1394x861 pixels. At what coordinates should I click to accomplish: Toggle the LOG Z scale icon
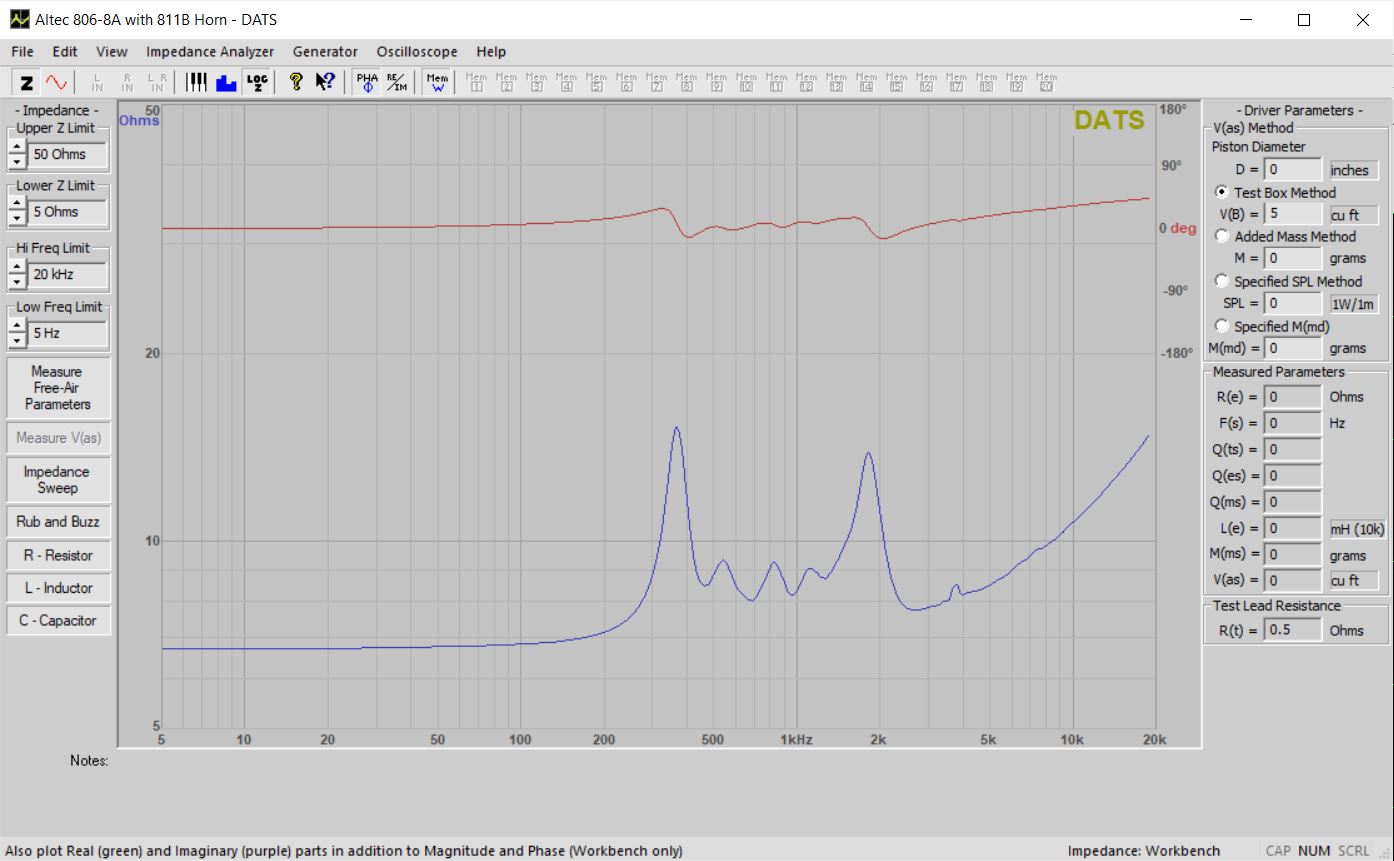[257, 82]
